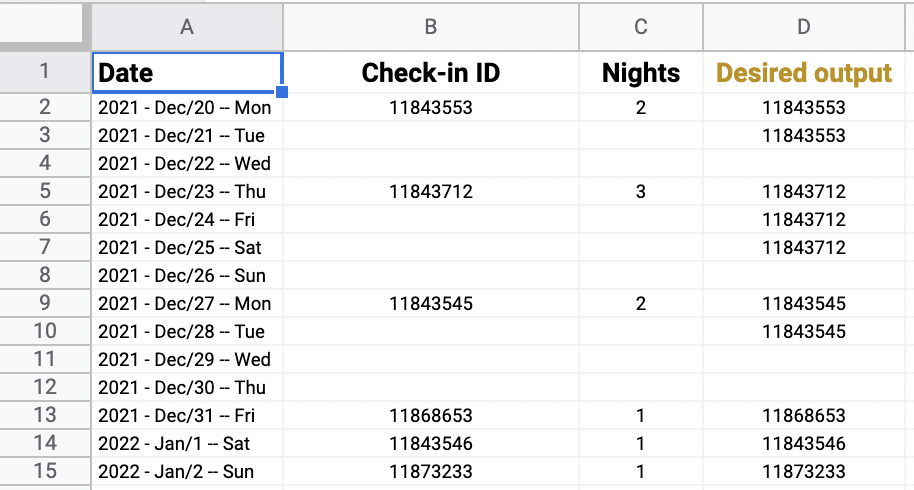
Task: Click Nights value 2 in row 9
Action: click(641, 303)
